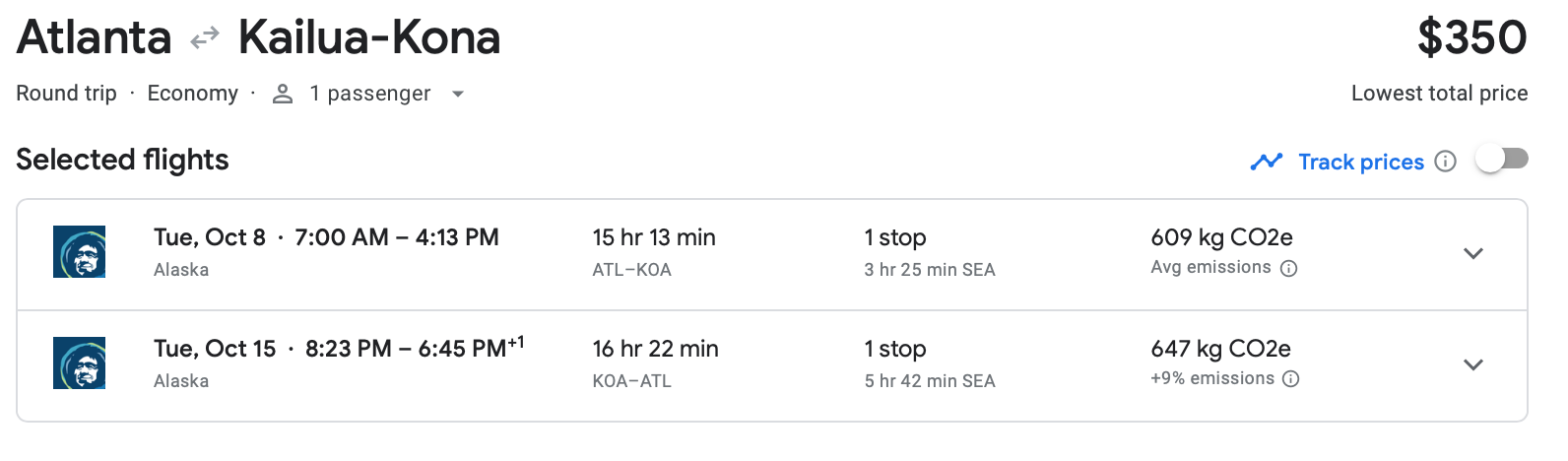Image resolution: width=1568 pixels, height=461 pixels.
Task: Expand the Tue, Oct 15 flight details
Action: point(1472,364)
